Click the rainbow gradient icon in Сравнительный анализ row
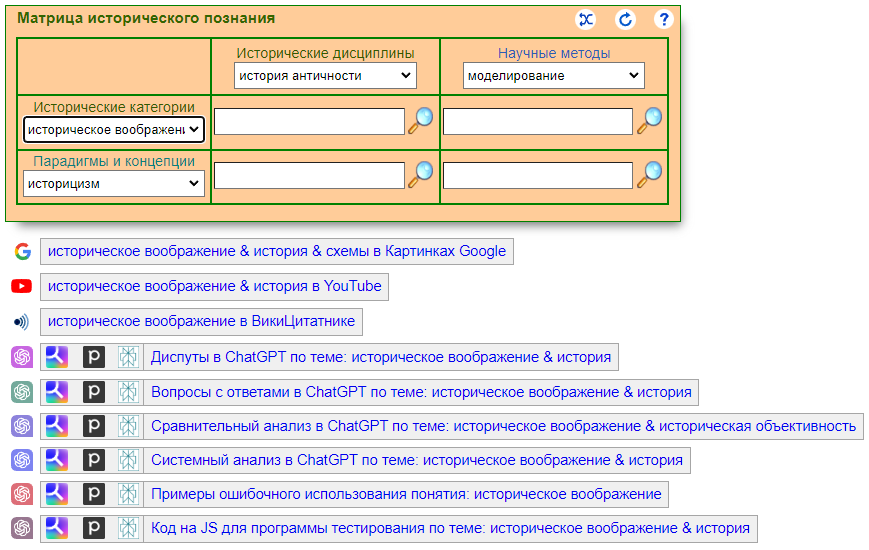869x550 pixels. 57,426
